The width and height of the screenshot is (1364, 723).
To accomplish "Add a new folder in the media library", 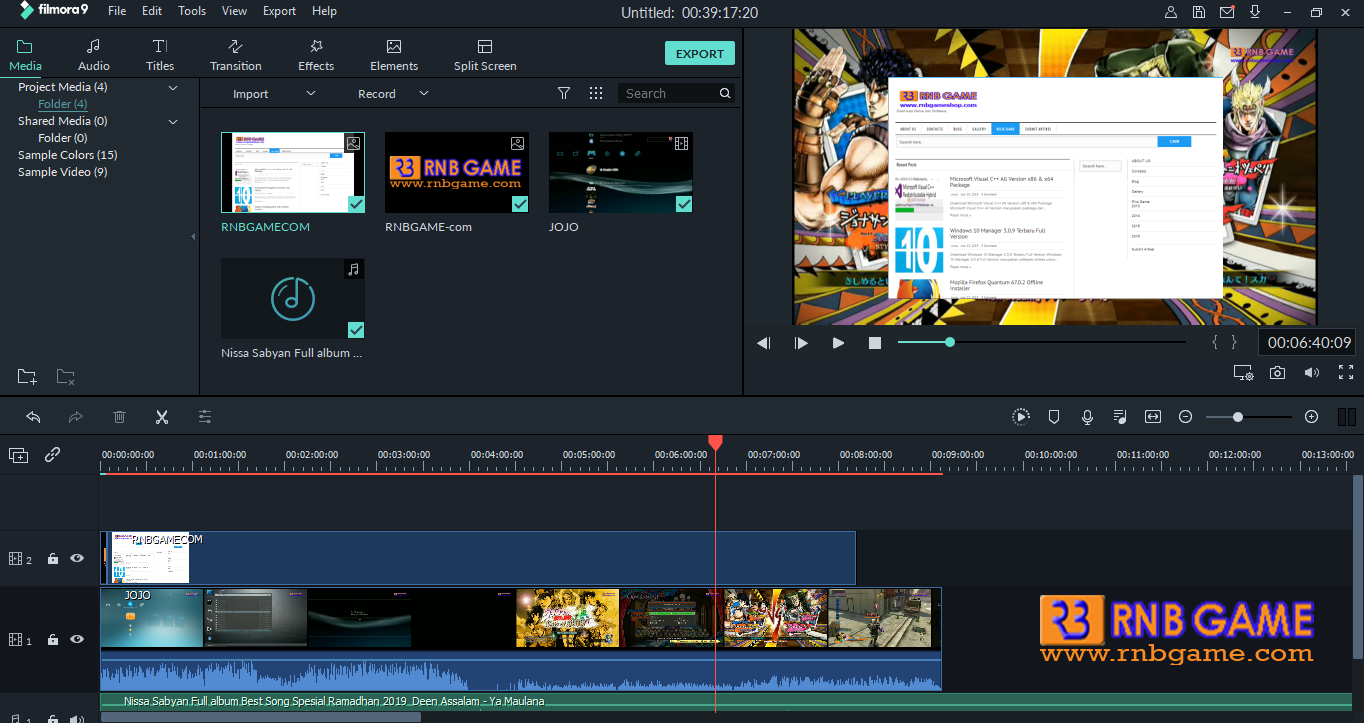I will pos(27,377).
